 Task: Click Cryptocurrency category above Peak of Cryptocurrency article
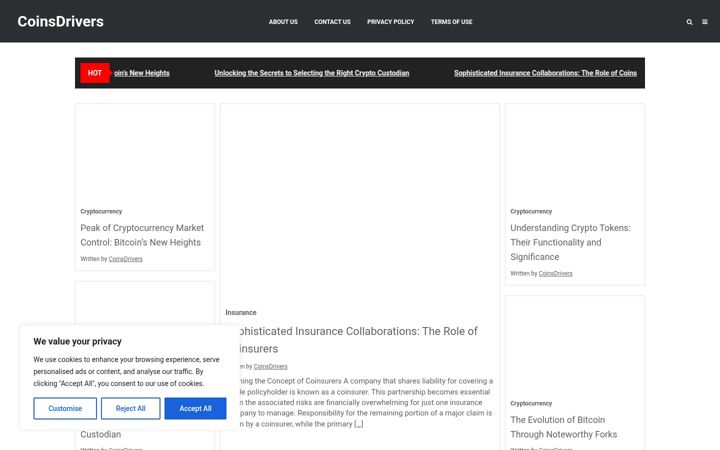pyautogui.click(x=101, y=212)
